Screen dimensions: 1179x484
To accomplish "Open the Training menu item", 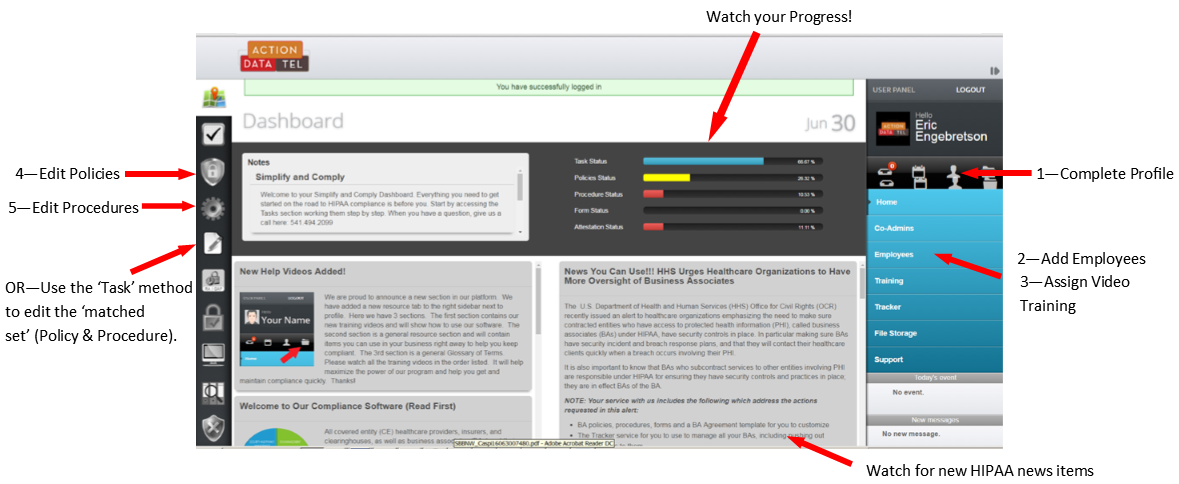I will pyautogui.click(x=935, y=281).
